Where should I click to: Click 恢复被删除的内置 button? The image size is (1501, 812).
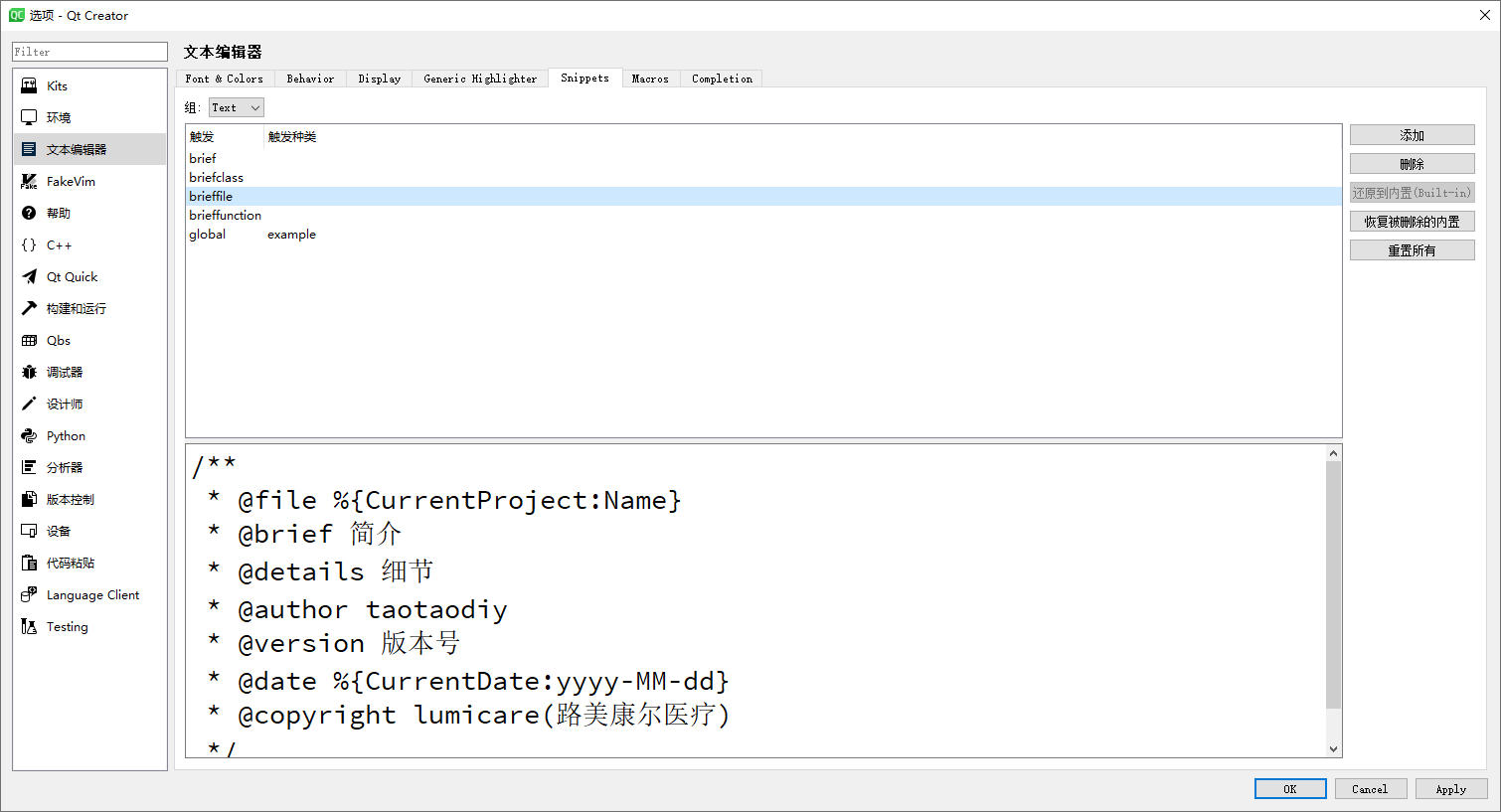tap(1412, 222)
